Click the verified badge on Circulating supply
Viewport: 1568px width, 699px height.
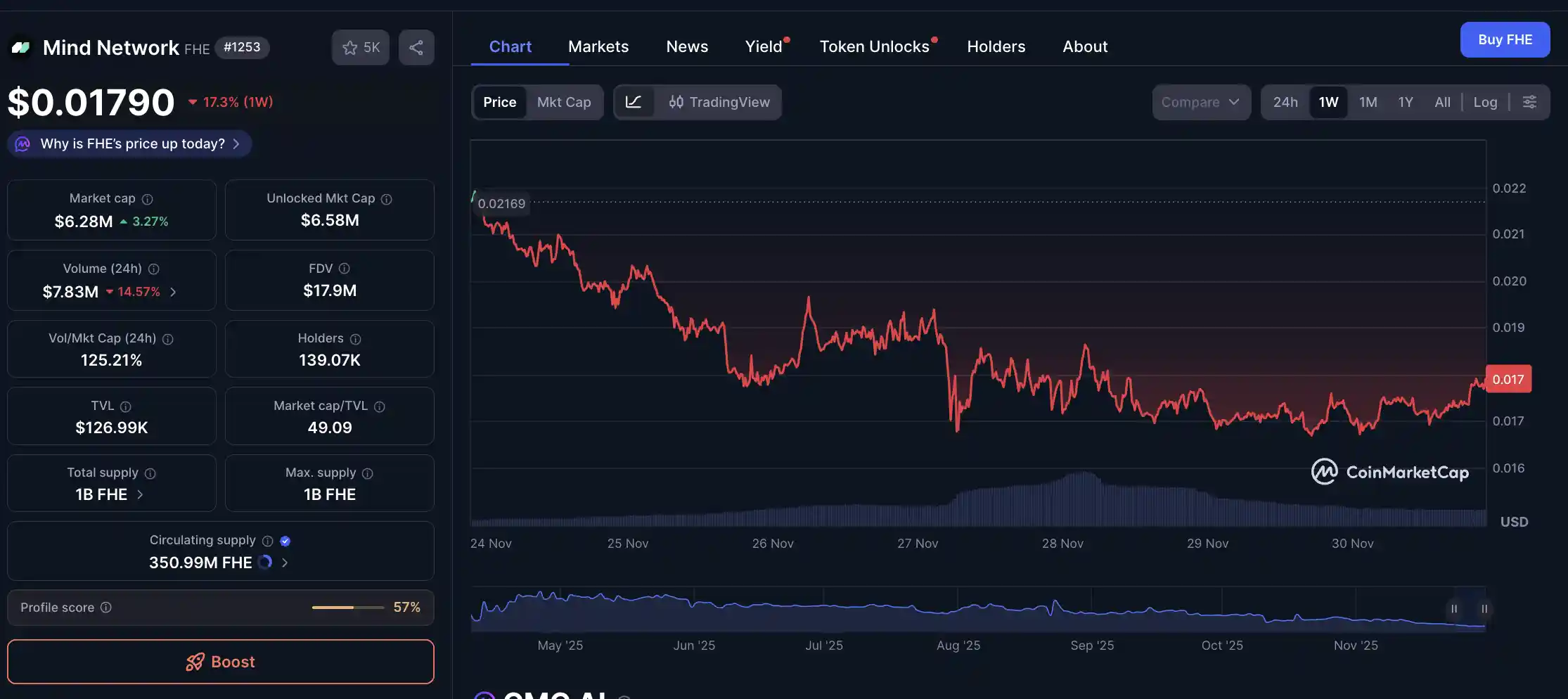[285, 541]
